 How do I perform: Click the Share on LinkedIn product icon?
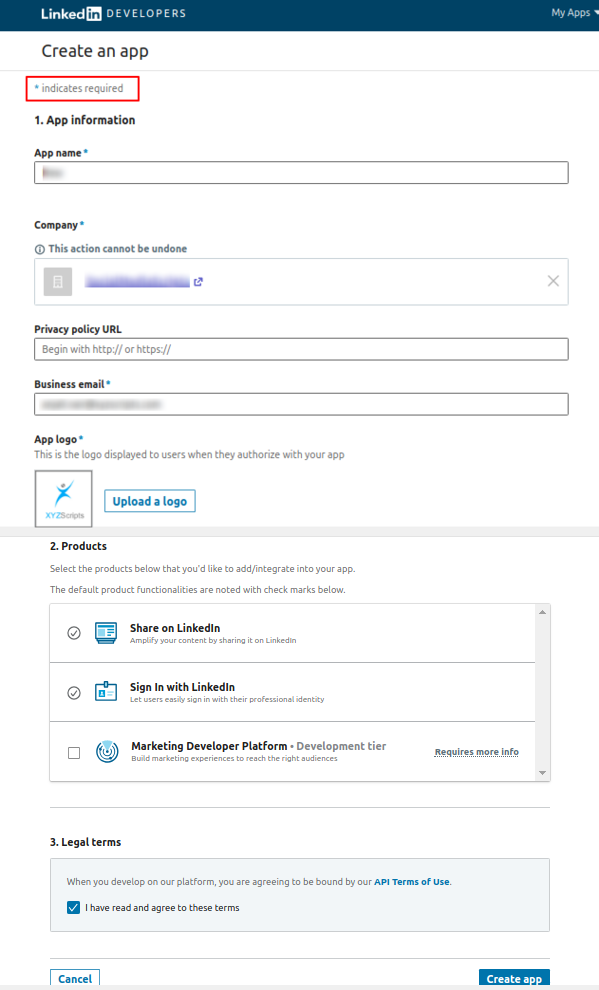click(106, 633)
